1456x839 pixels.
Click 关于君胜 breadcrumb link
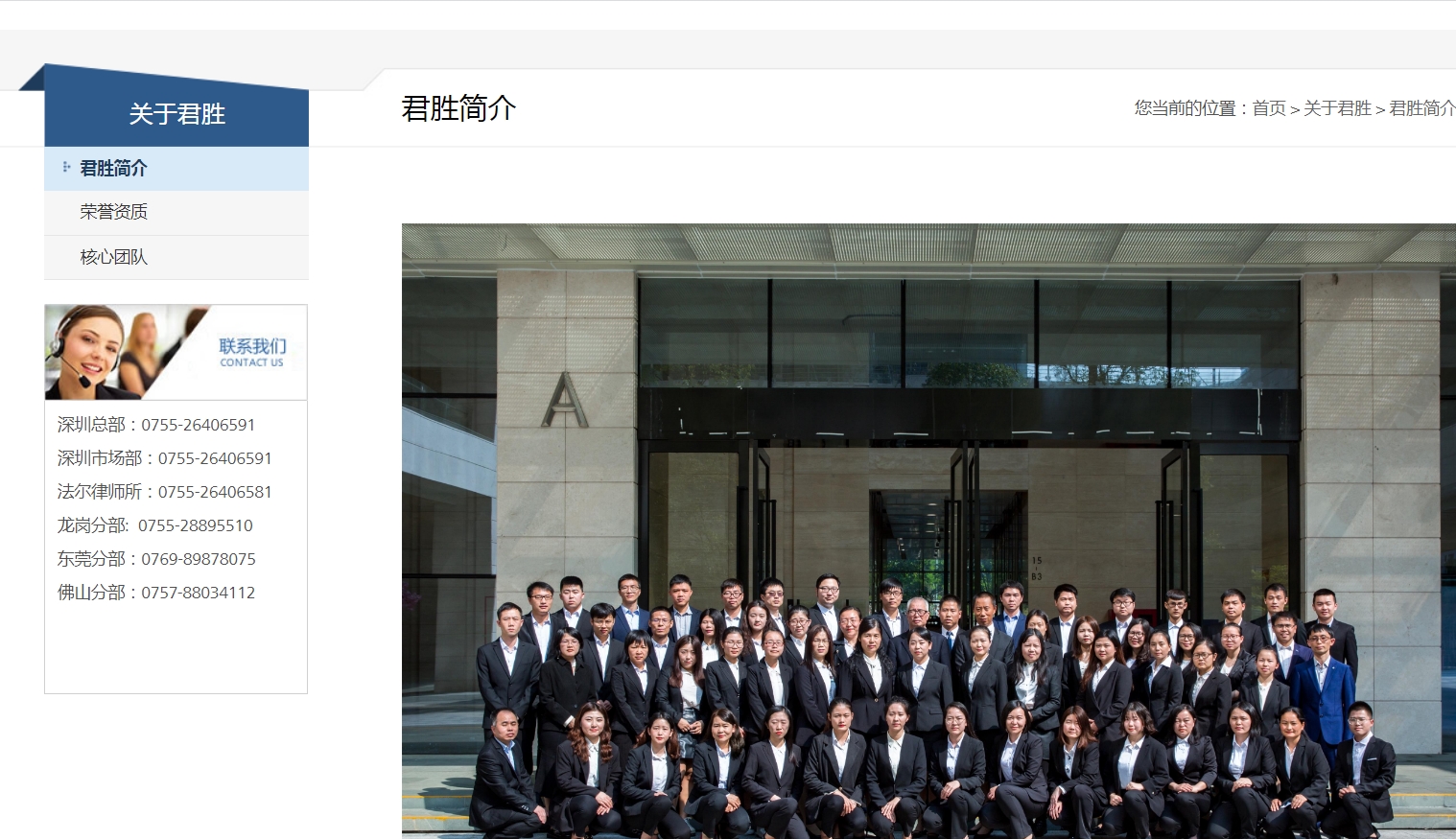coord(1337,108)
